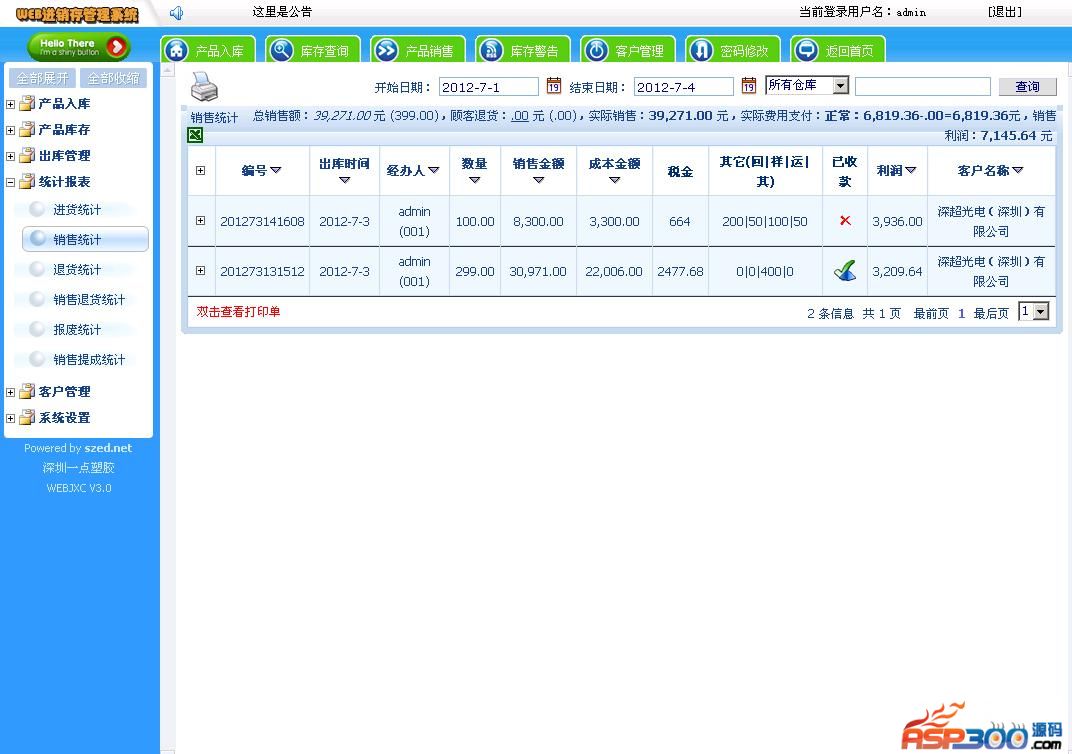Viewport: 1072px width, 754px height.
Task: Click the 结束日期 input field
Action: pos(683,86)
